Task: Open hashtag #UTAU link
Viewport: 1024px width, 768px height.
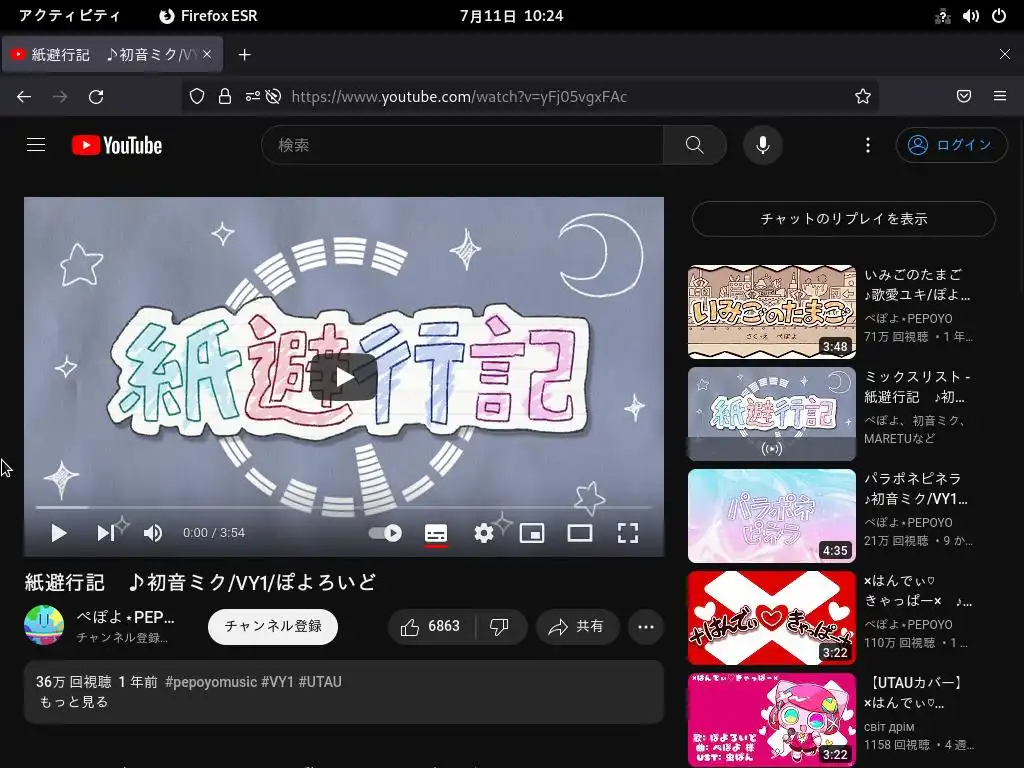Action: click(320, 682)
